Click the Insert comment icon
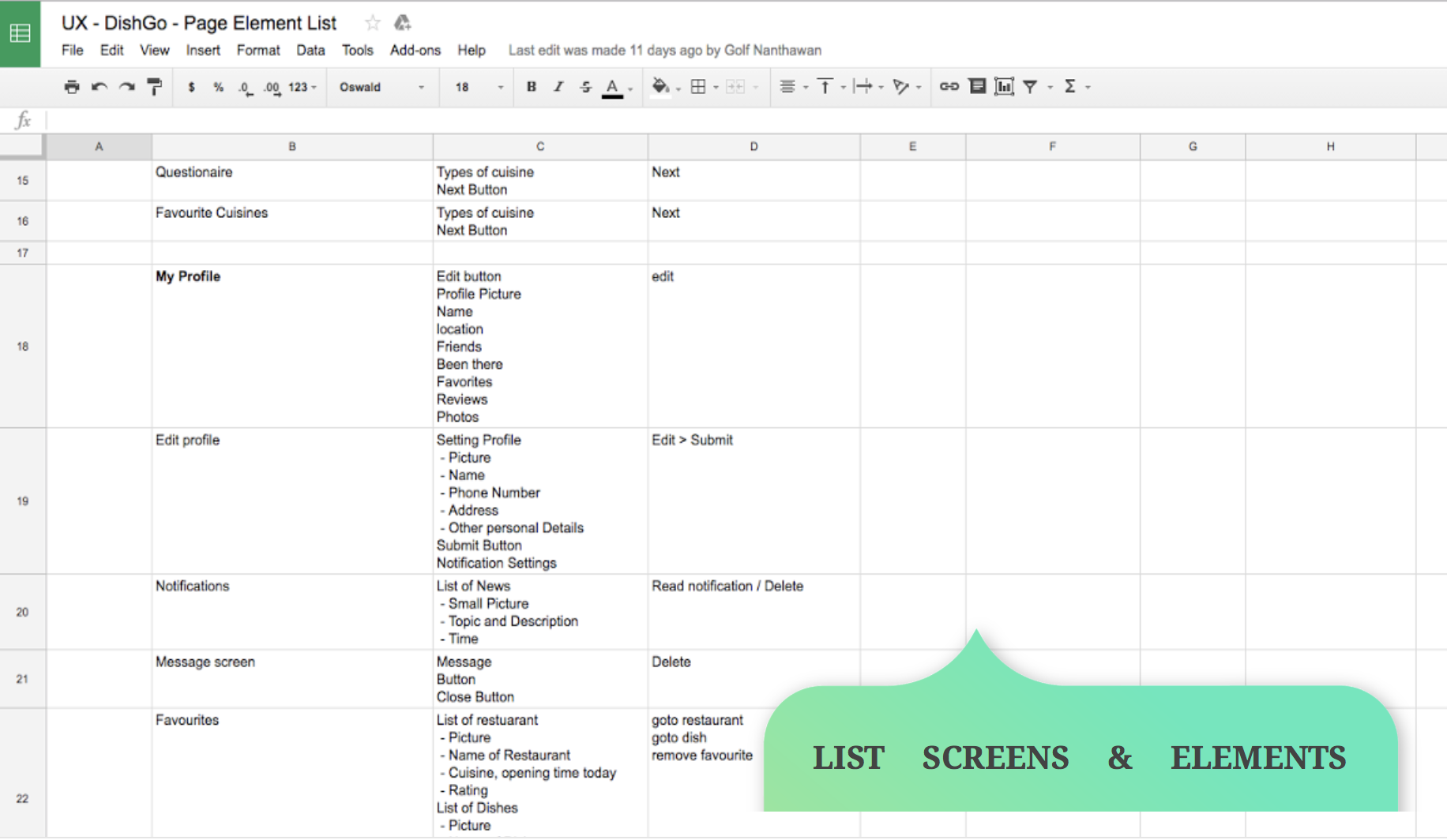The height and width of the screenshot is (840, 1447). tap(977, 86)
